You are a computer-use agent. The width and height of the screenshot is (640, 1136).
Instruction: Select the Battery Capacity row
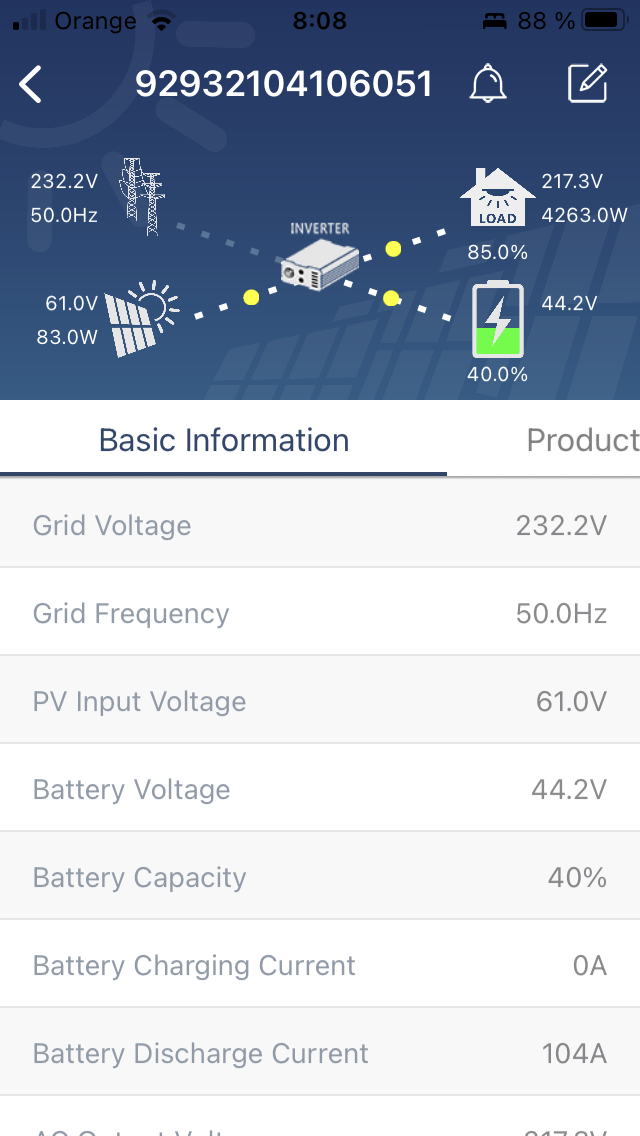(320, 877)
